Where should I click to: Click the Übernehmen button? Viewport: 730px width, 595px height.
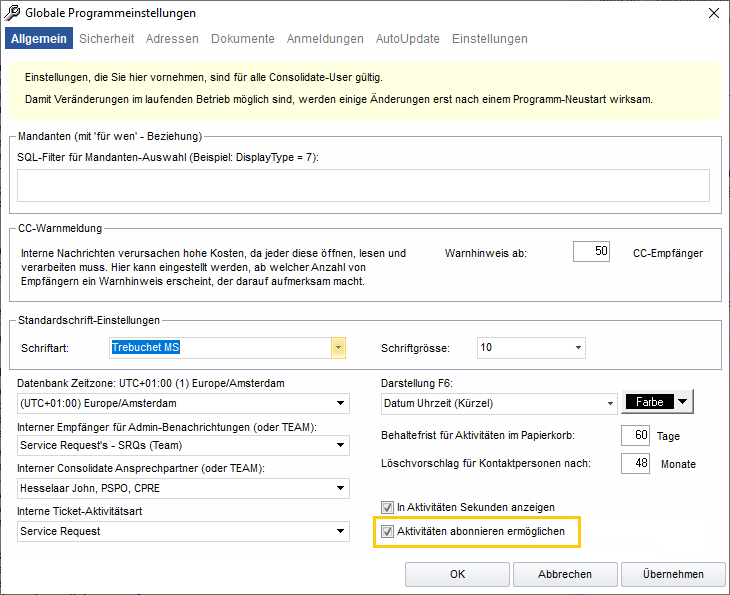[x=673, y=574]
